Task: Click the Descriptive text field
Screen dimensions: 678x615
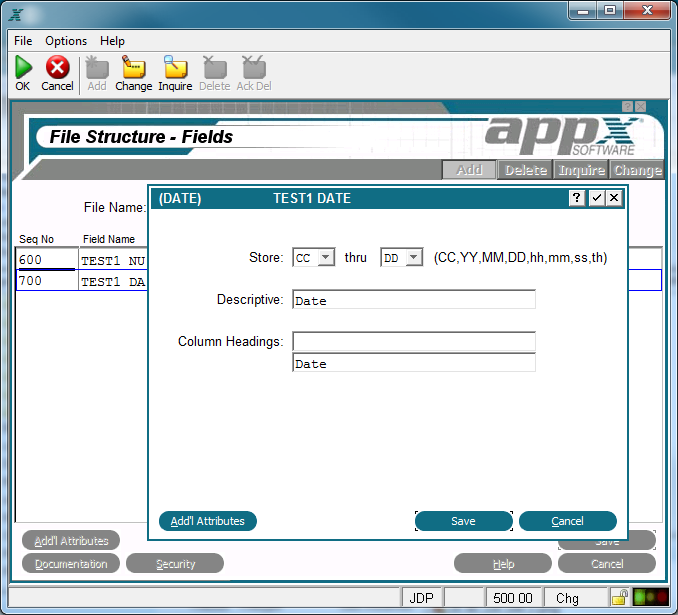Action: [414, 299]
